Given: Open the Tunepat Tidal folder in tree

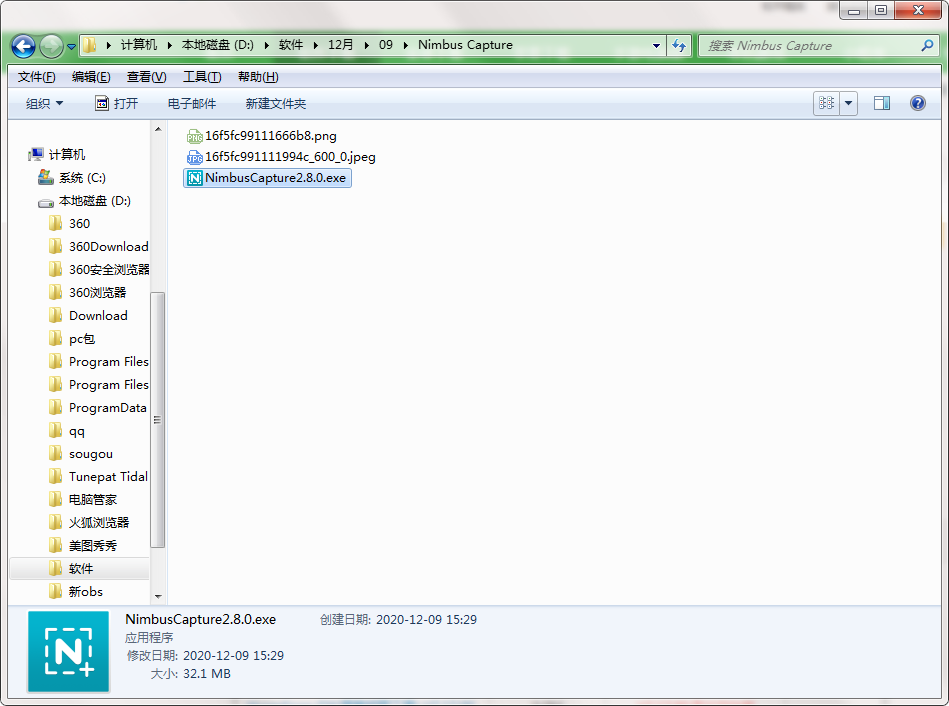Looking at the screenshot, I should pyautogui.click(x=98, y=477).
